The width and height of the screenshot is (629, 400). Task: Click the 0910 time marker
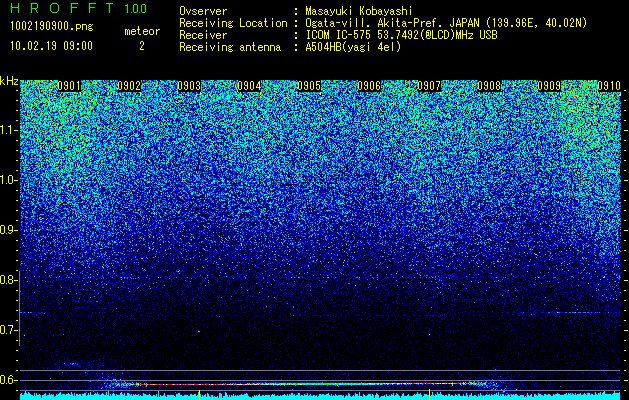pyautogui.click(x=609, y=86)
